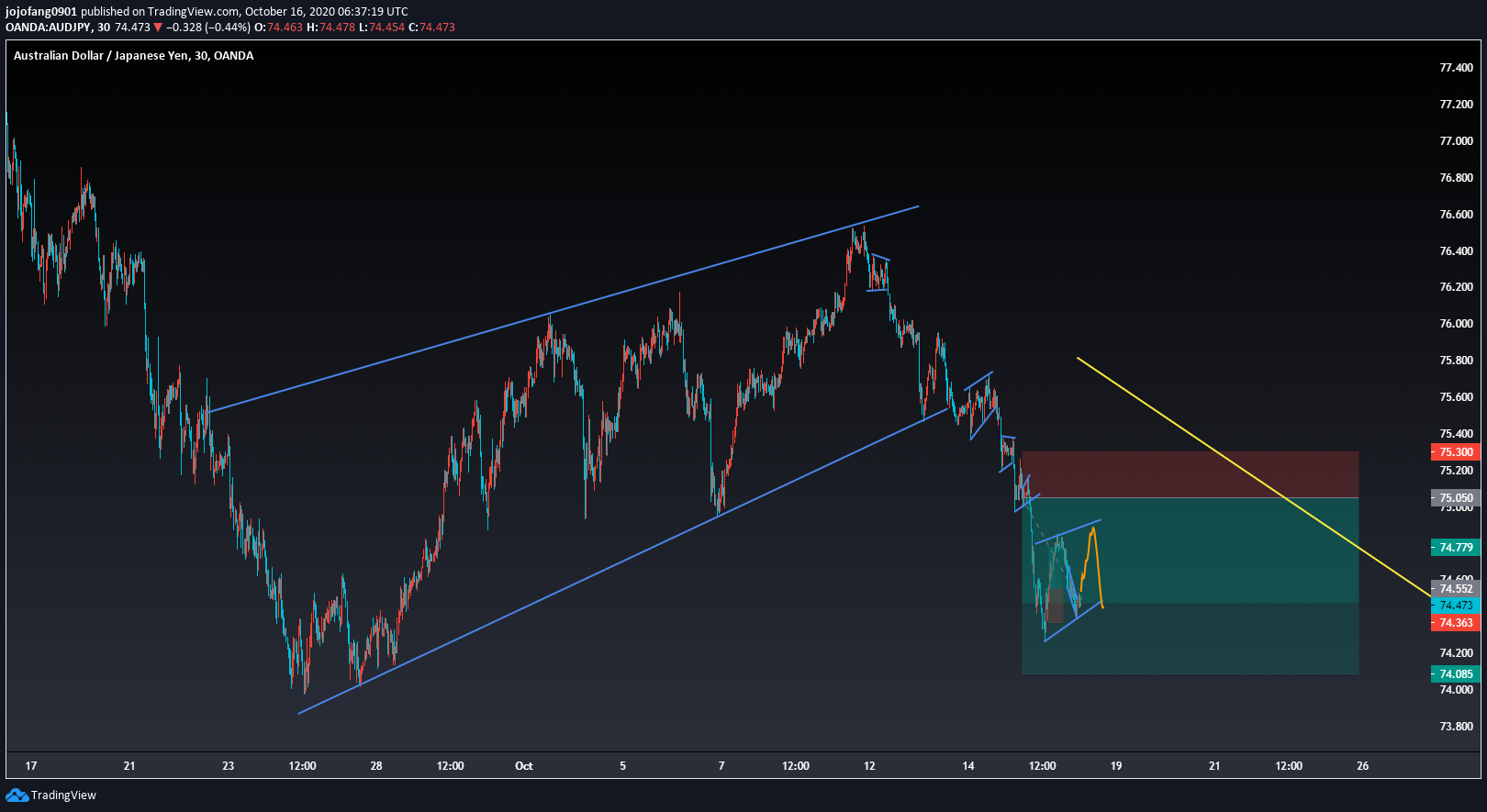
Task: Click the 21 date label near left of time axis
Action: (129, 766)
